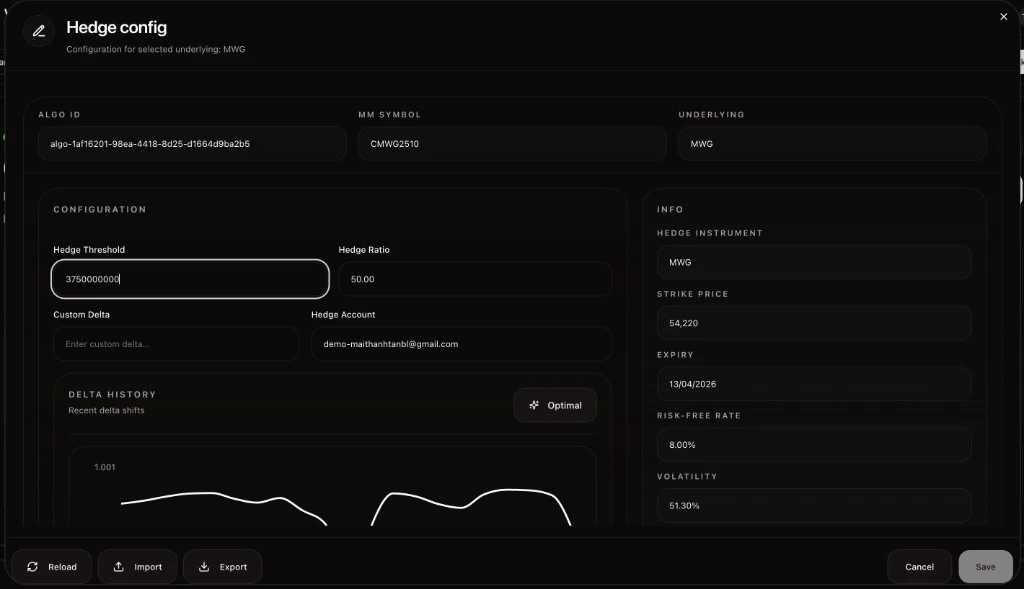
Task: Click the Reload button
Action: click(52, 567)
